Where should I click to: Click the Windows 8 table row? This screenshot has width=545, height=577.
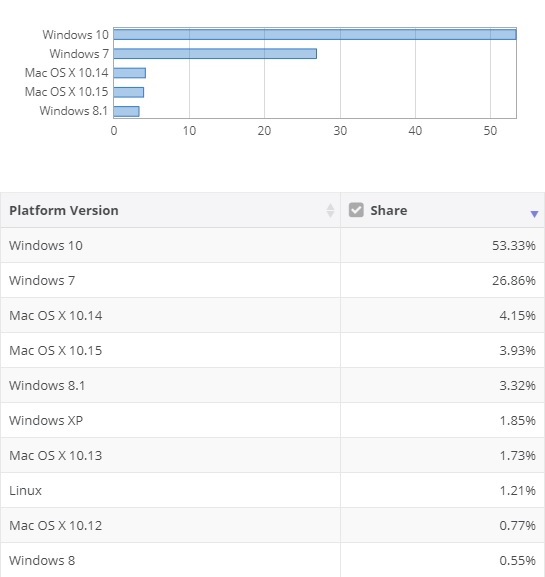[x=272, y=560]
